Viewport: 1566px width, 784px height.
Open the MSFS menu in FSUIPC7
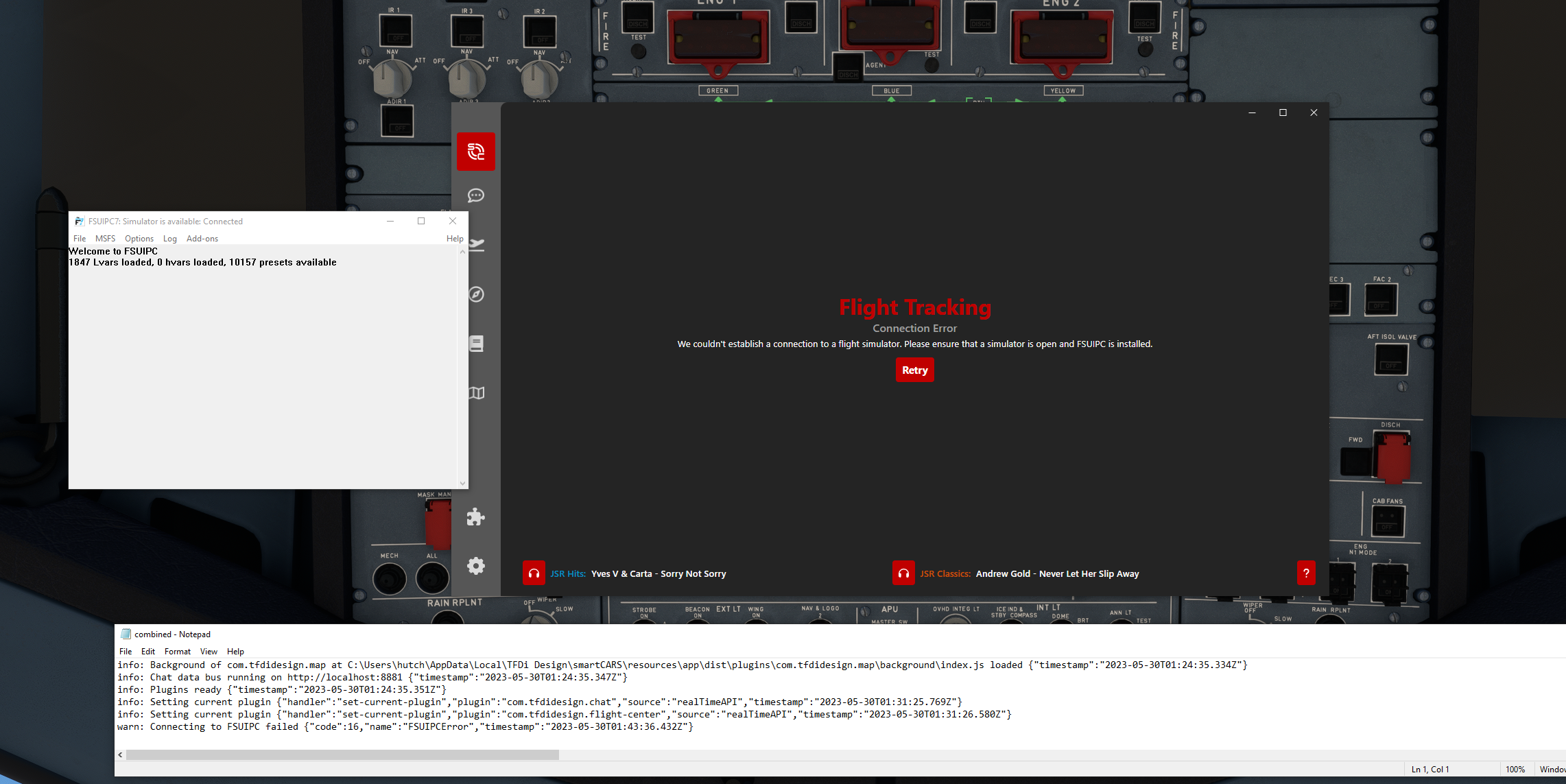tap(104, 238)
